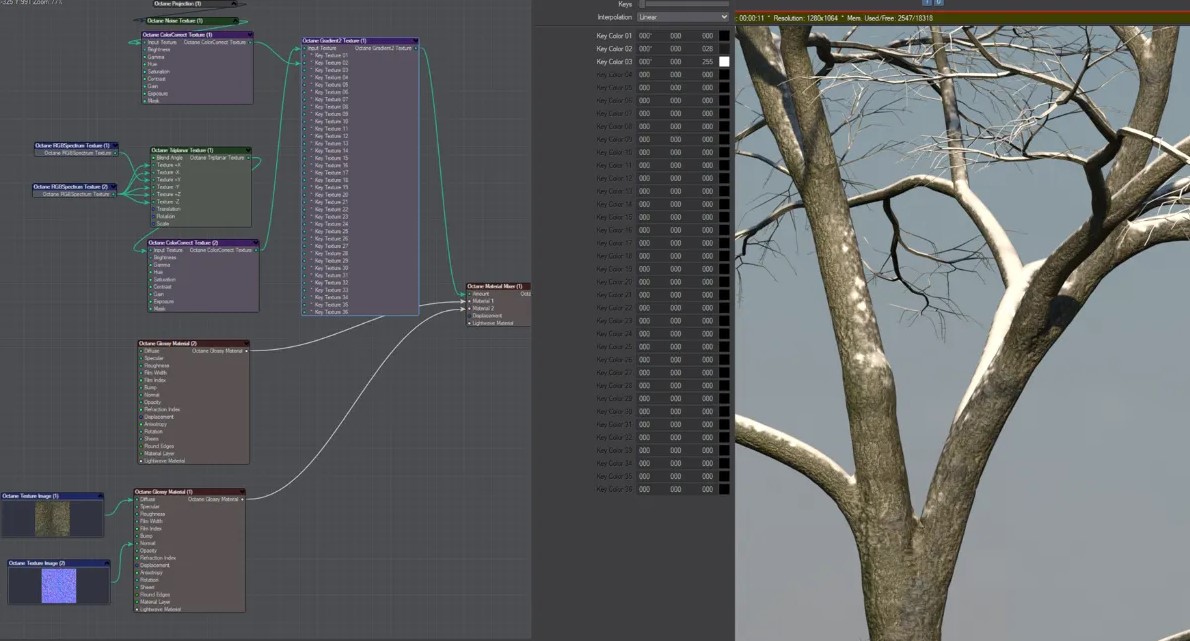The image size is (1190, 641).
Task: Click RGBSpectrum Texture (2) output socket
Action: tap(114, 194)
